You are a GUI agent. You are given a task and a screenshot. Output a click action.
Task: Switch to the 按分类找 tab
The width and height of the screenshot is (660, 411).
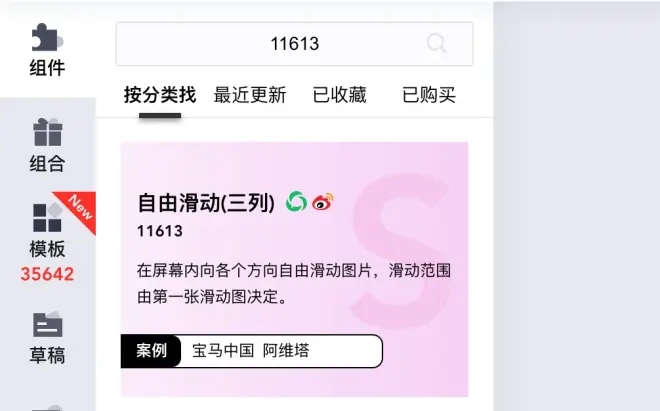[x=160, y=95]
